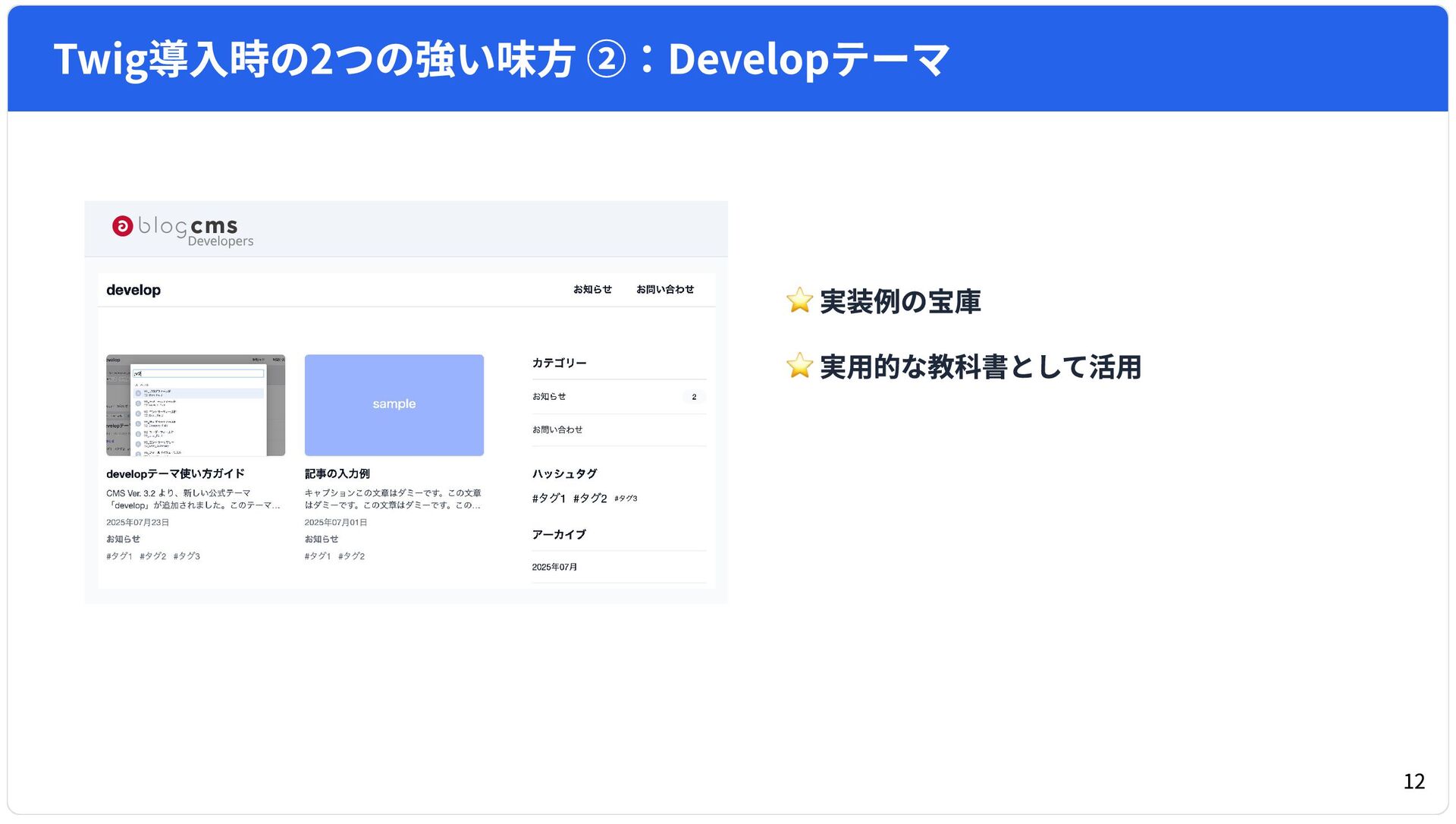Click the star icon beside 実装例の宝庫

point(799,301)
